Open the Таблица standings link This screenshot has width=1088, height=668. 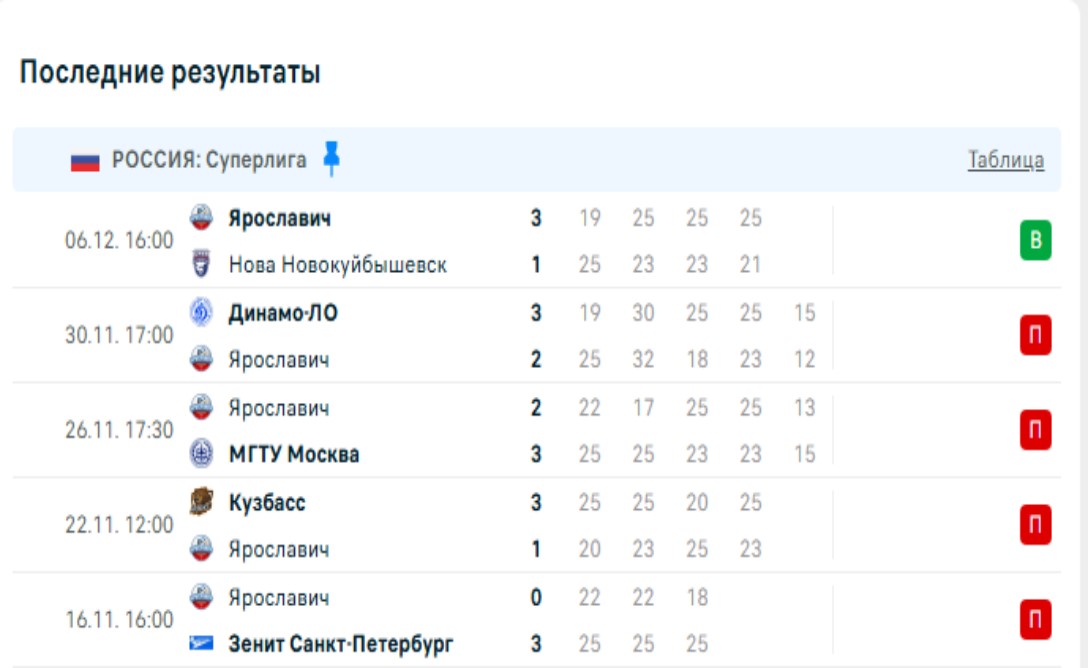[x=1005, y=160]
